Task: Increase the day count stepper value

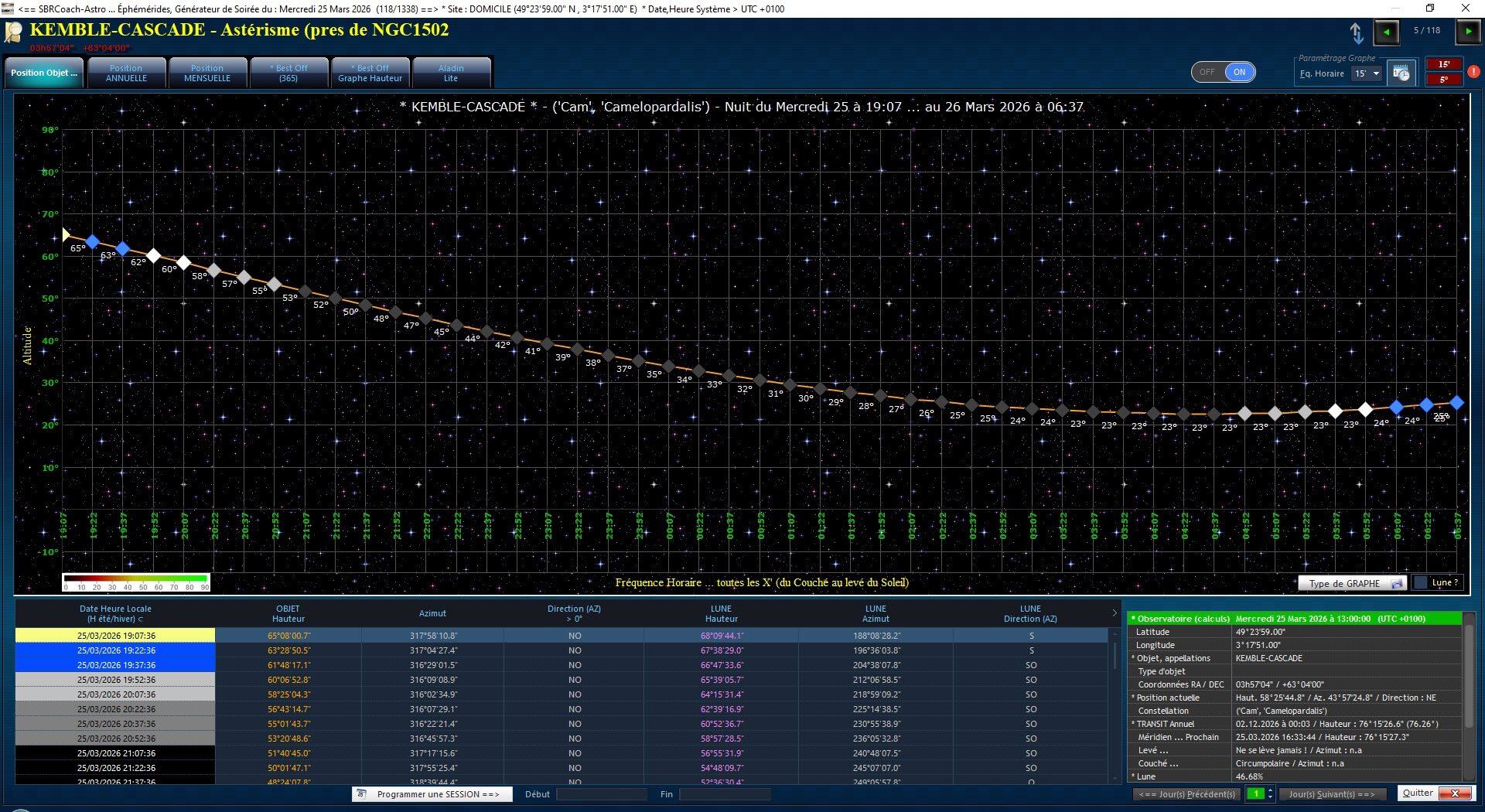Action: click(1270, 790)
